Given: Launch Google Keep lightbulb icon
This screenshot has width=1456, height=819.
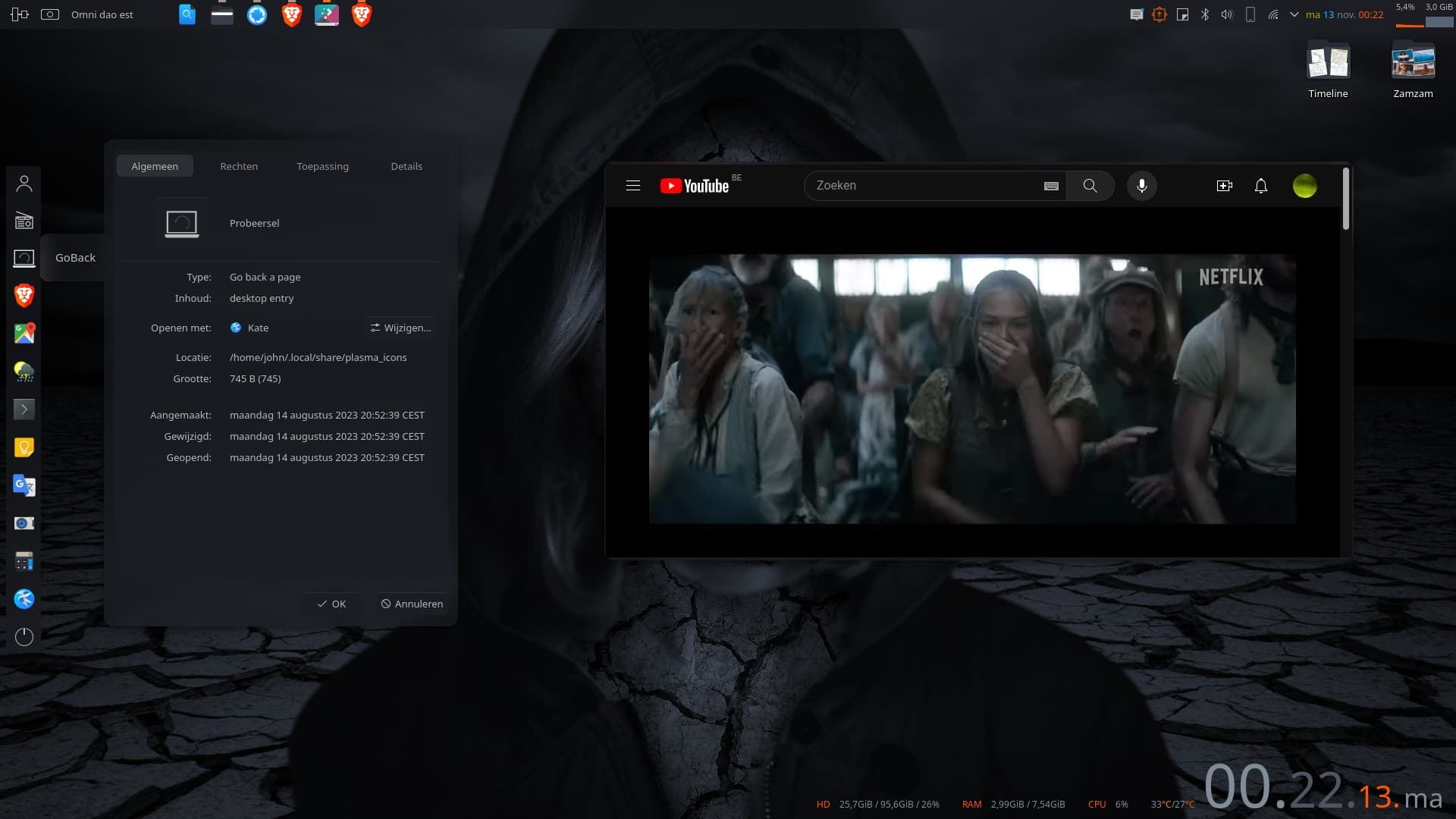Looking at the screenshot, I should [x=24, y=447].
